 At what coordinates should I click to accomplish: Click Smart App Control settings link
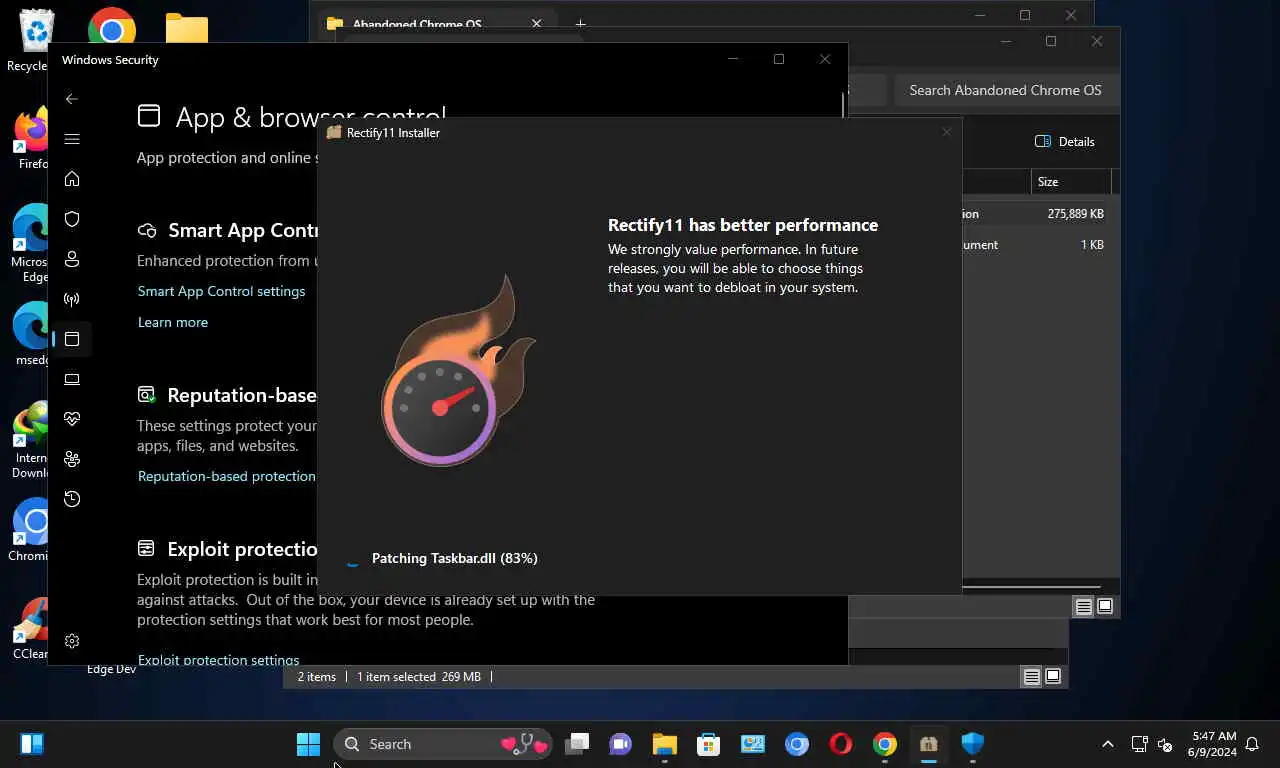[x=221, y=291]
